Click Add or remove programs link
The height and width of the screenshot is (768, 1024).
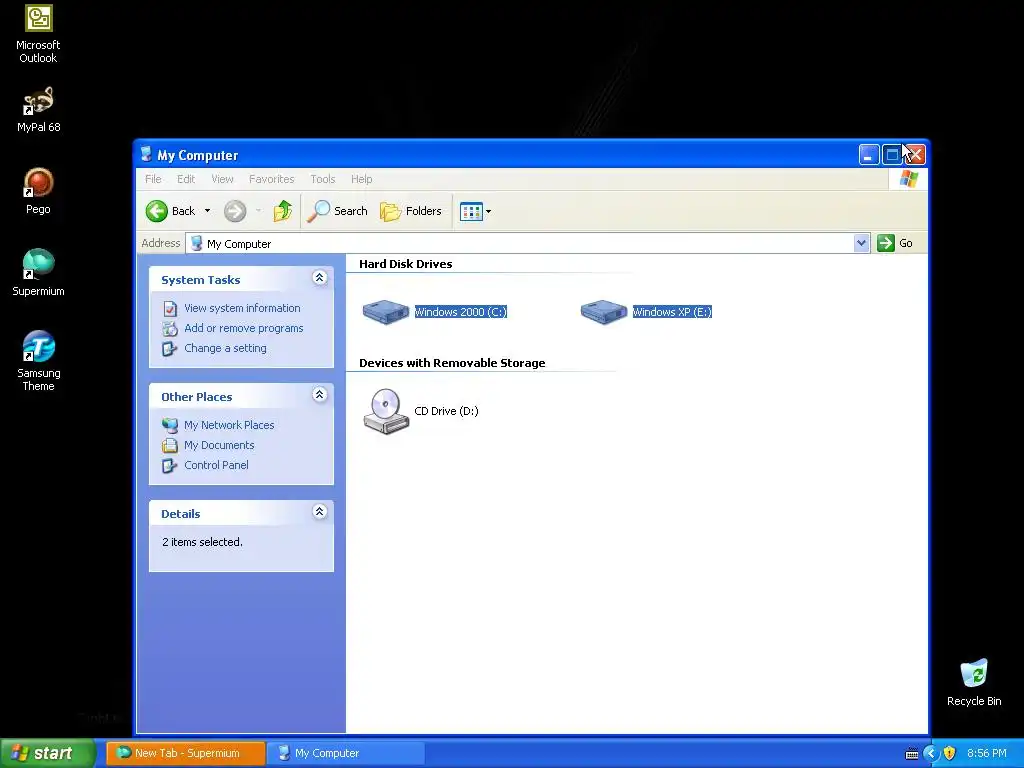[x=244, y=328]
